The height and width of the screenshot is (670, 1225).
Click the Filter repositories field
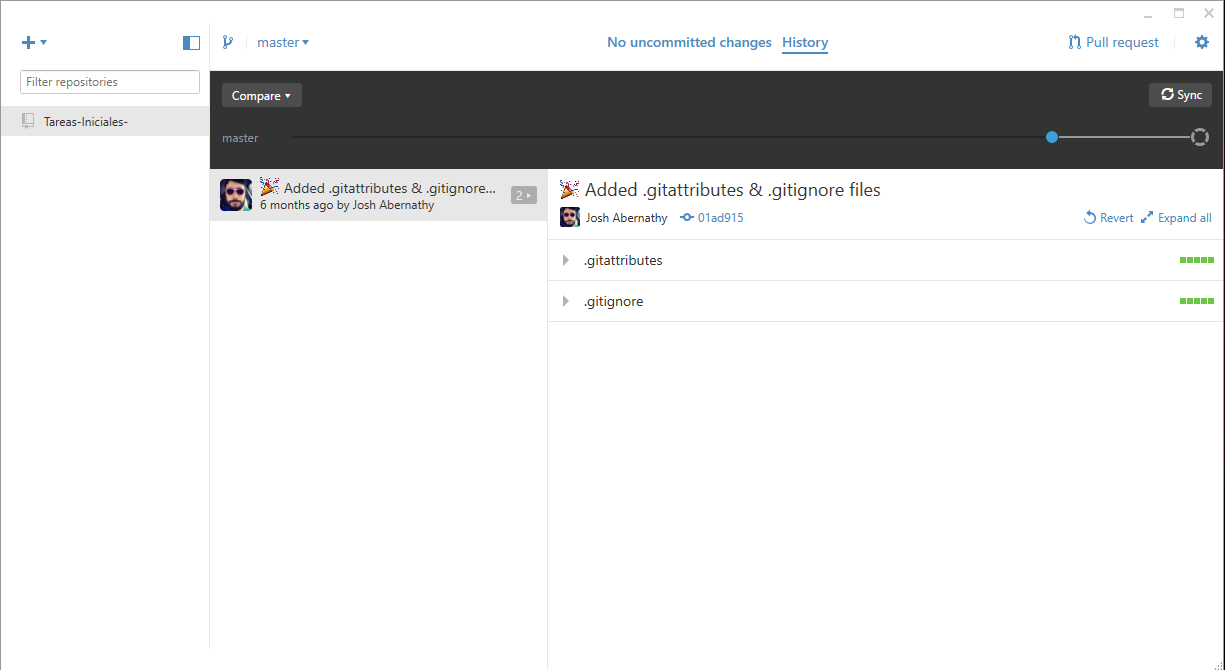point(110,82)
